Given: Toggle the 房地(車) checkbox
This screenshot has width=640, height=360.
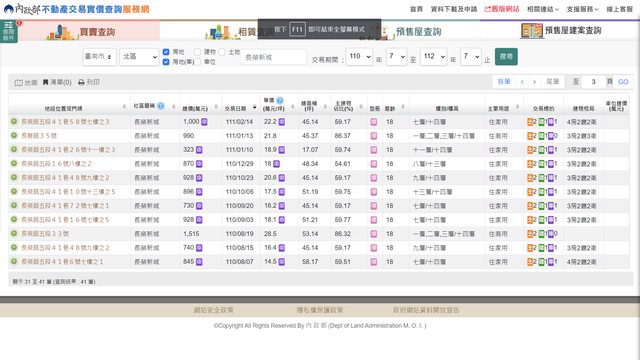Looking at the screenshot, I should [166, 62].
